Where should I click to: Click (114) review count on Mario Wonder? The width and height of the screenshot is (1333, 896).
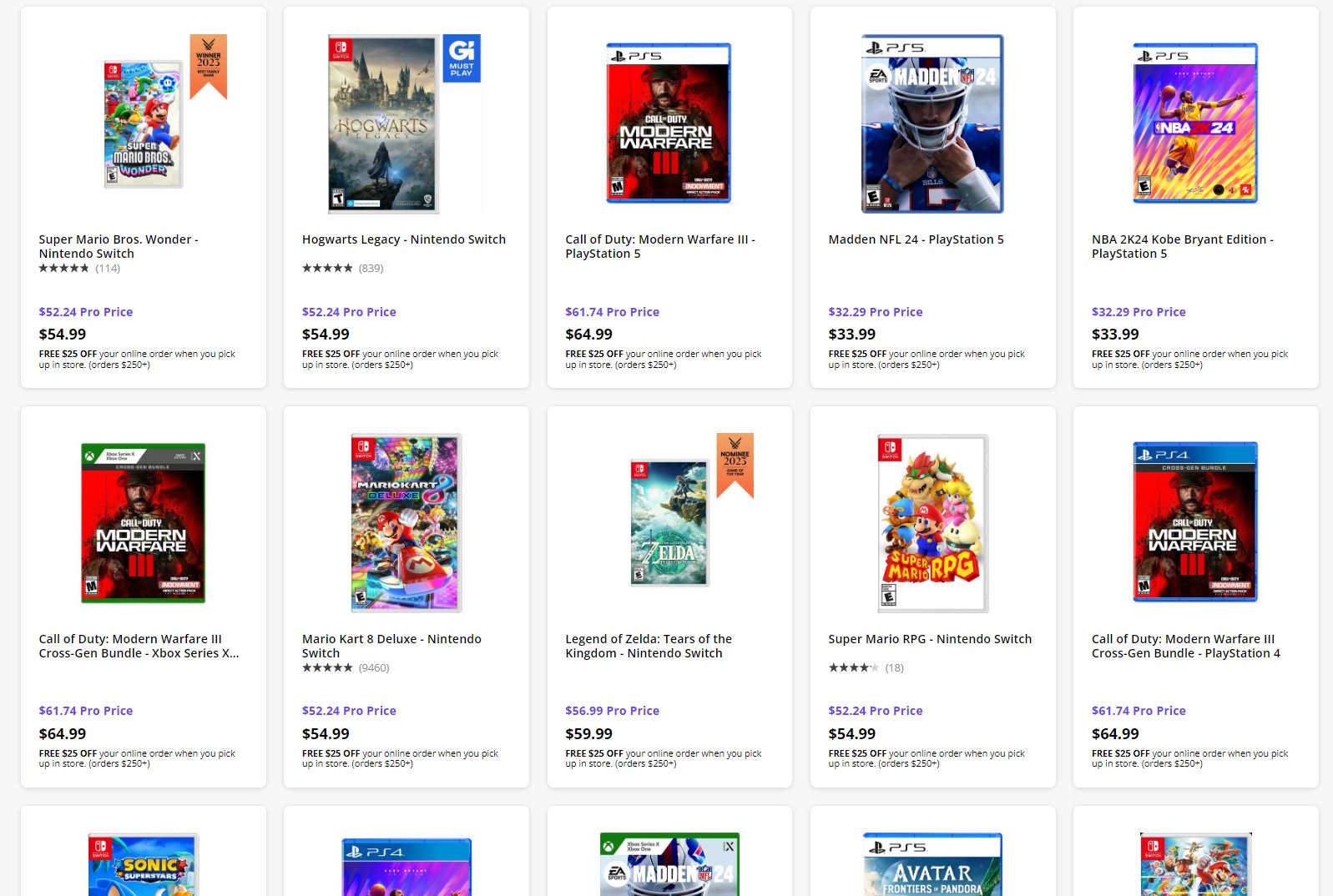(108, 268)
